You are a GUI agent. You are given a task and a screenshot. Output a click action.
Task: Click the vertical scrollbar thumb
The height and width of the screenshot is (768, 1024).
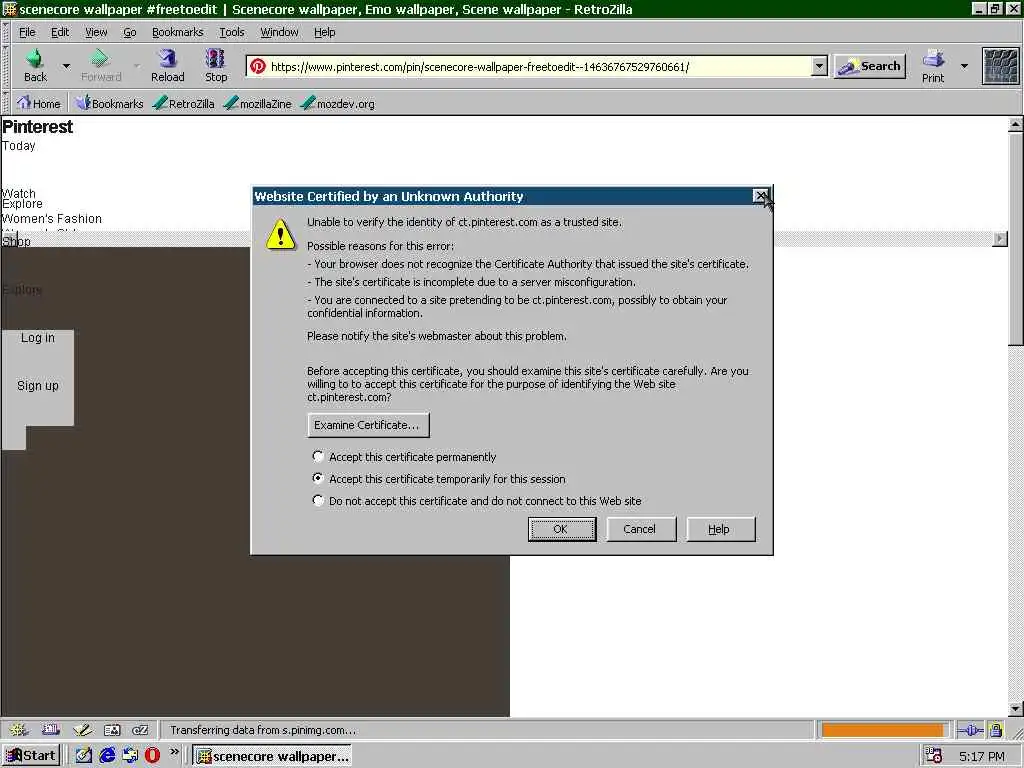(x=1016, y=238)
